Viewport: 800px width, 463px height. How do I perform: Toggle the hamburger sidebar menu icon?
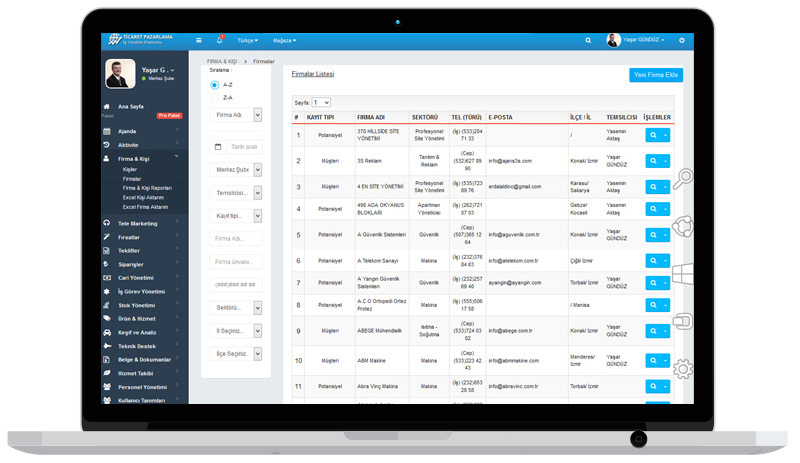[198, 40]
